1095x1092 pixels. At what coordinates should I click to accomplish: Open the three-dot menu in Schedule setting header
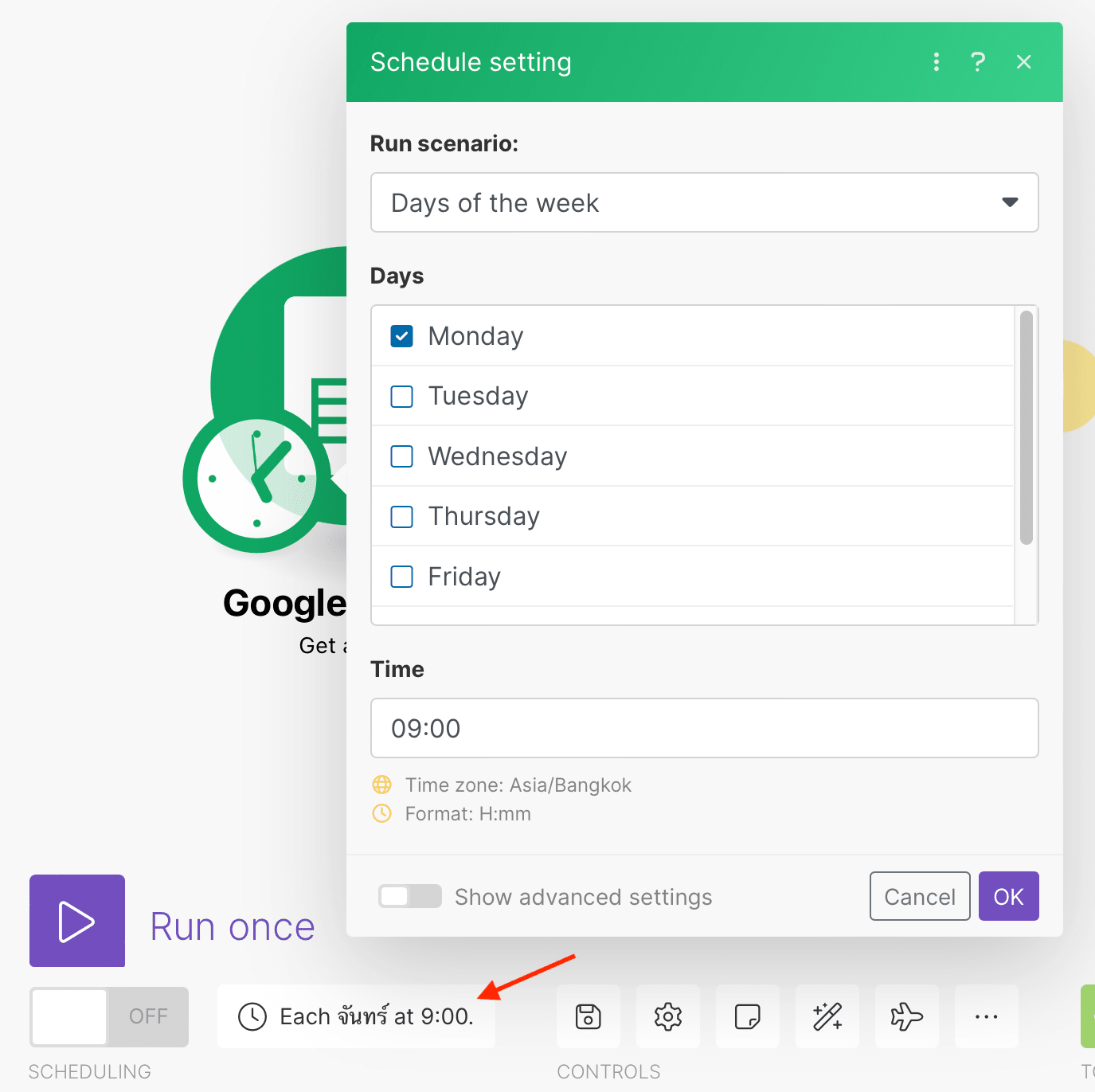coord(936,61)
